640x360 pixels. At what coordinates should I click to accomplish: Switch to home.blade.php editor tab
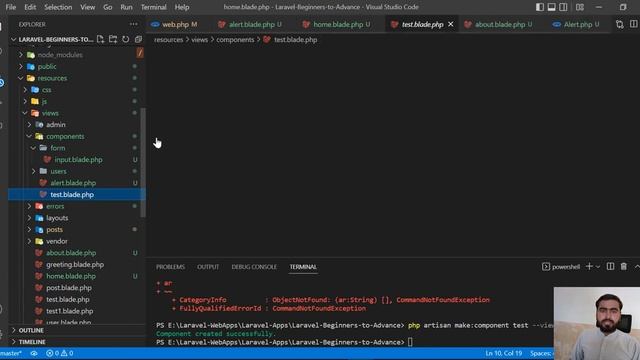tap(337, 24)
